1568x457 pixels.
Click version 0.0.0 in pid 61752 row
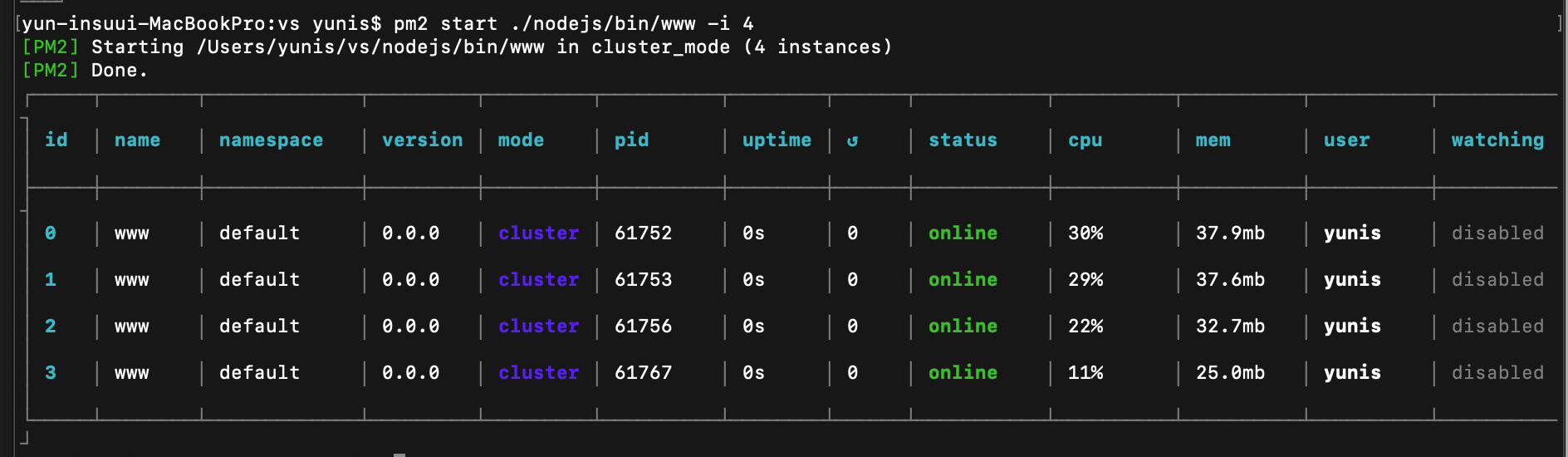[411, 233]
